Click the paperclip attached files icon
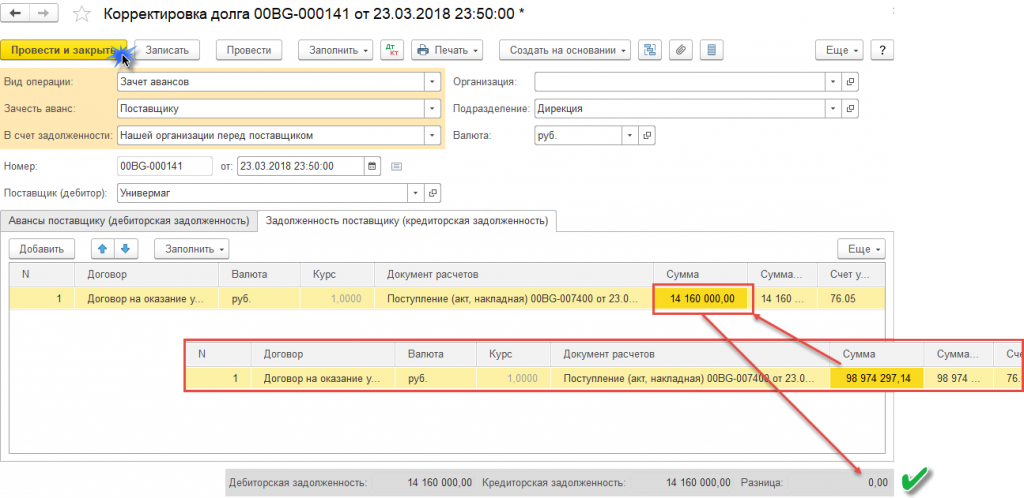This screenshot has height=498, width=1024. click(680, 50)
